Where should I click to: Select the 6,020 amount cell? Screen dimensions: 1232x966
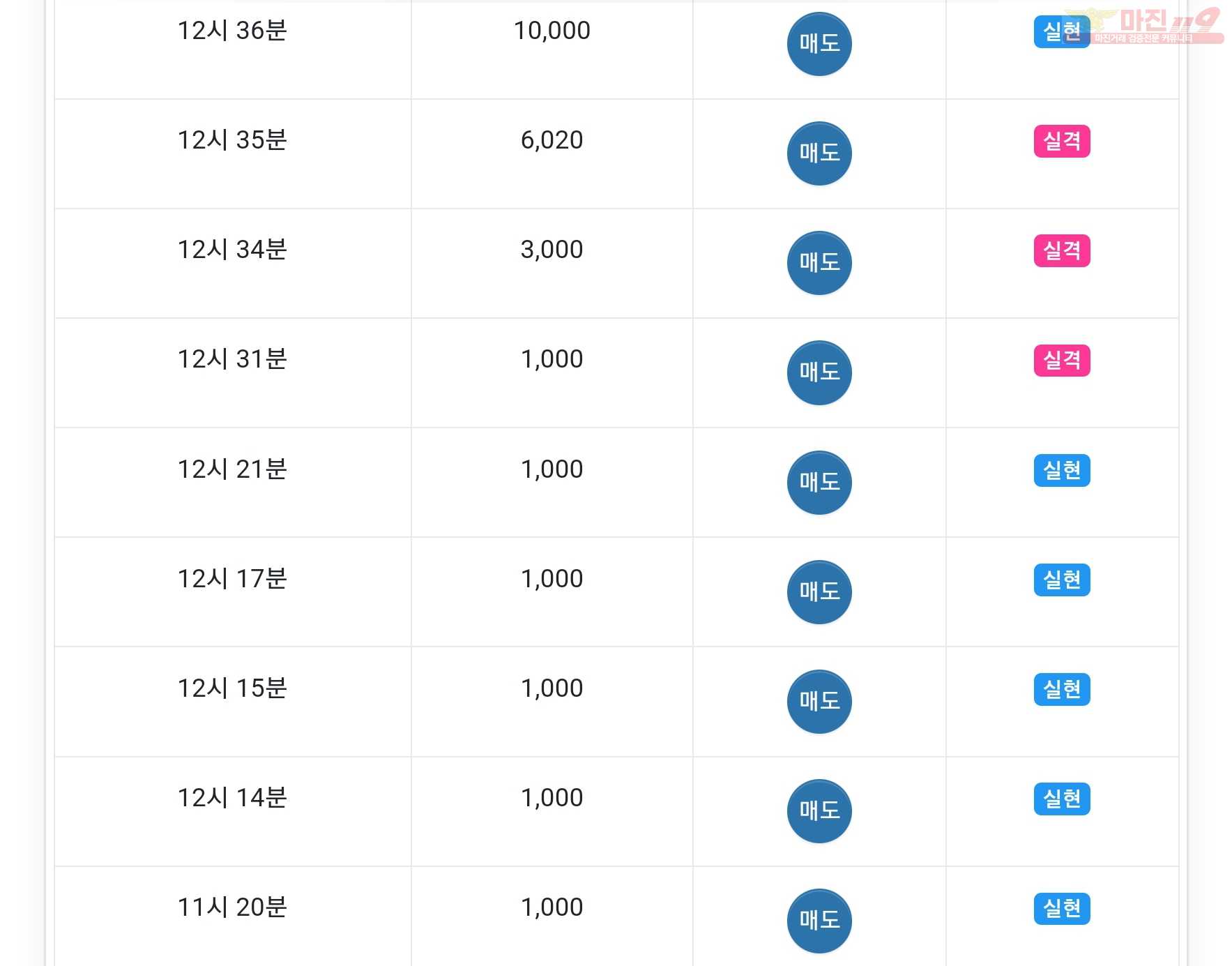pos(552,153)
